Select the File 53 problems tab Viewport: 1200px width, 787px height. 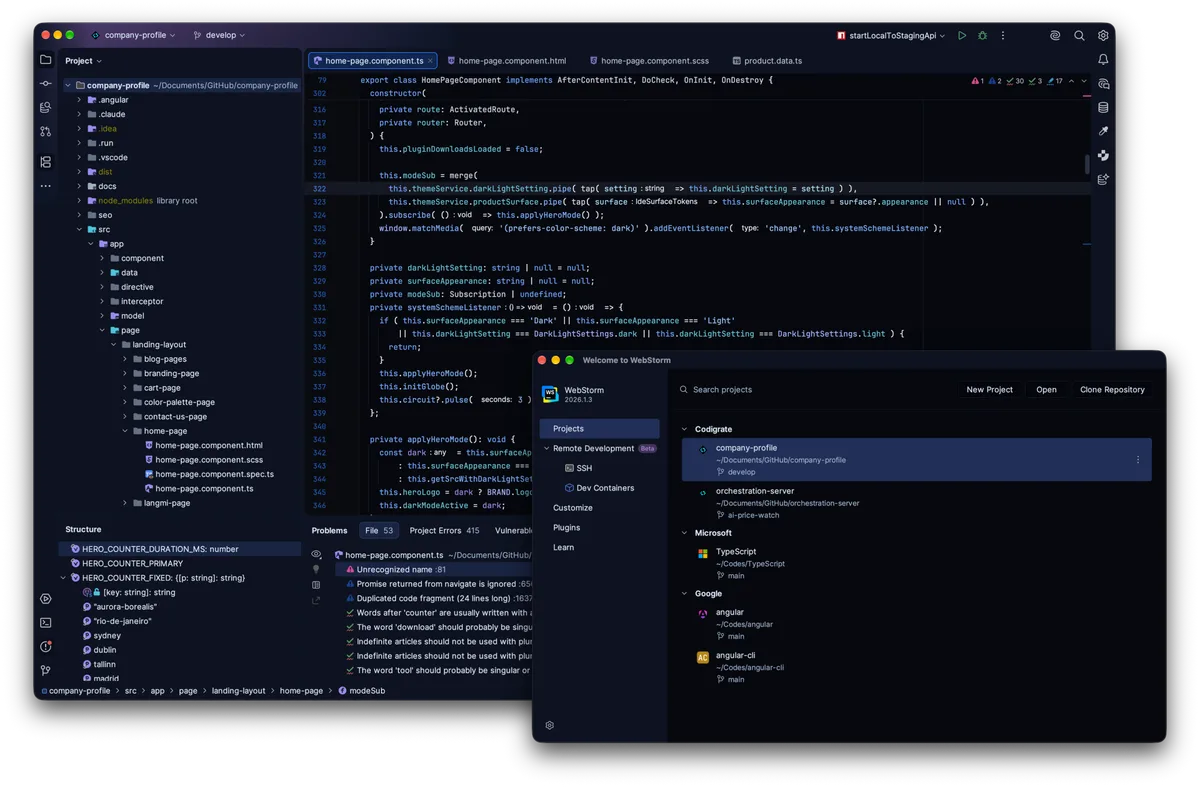[379, 530]
